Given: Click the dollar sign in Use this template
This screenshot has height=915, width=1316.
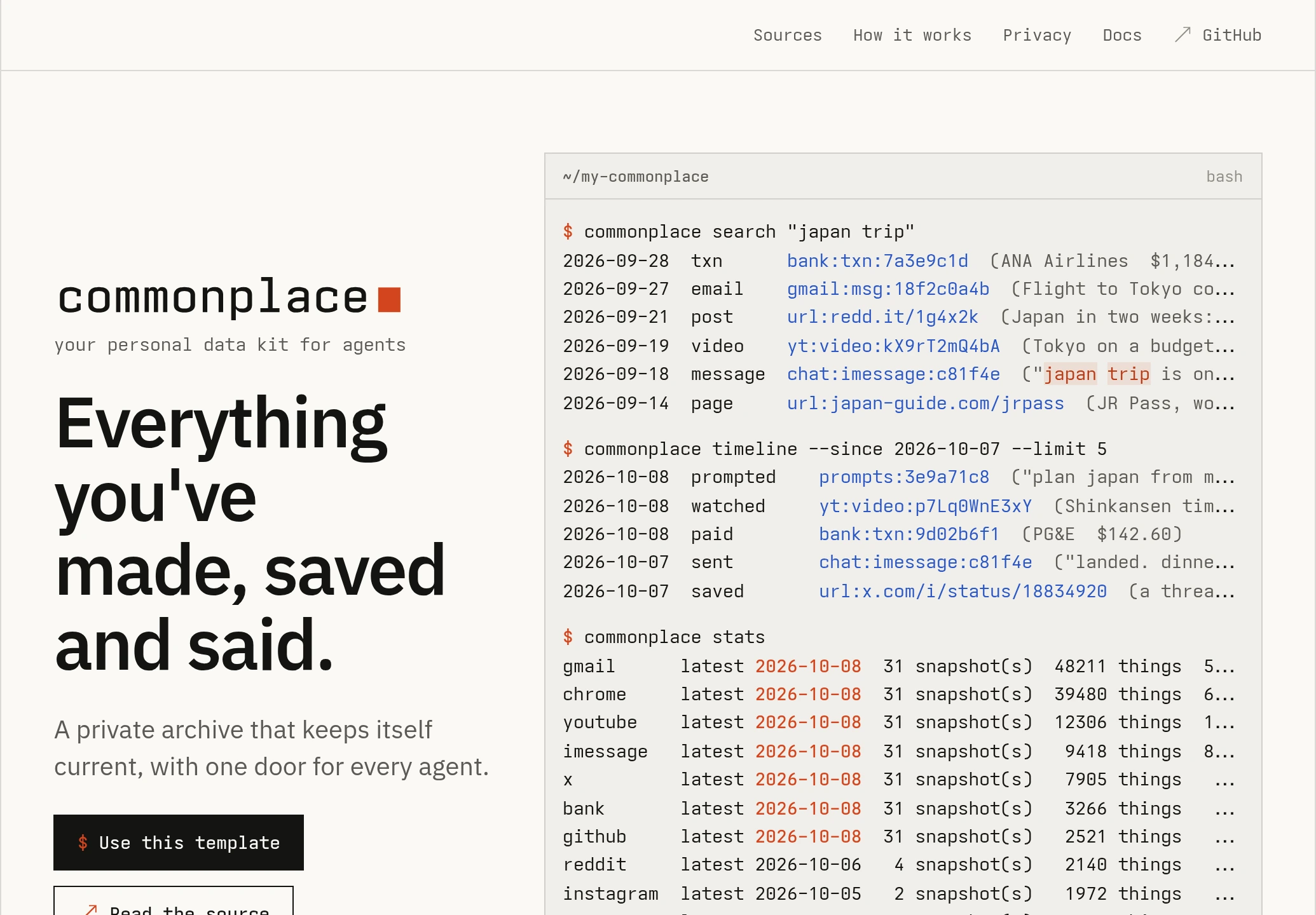Looking at the screenshot, I should pos(83,843).
